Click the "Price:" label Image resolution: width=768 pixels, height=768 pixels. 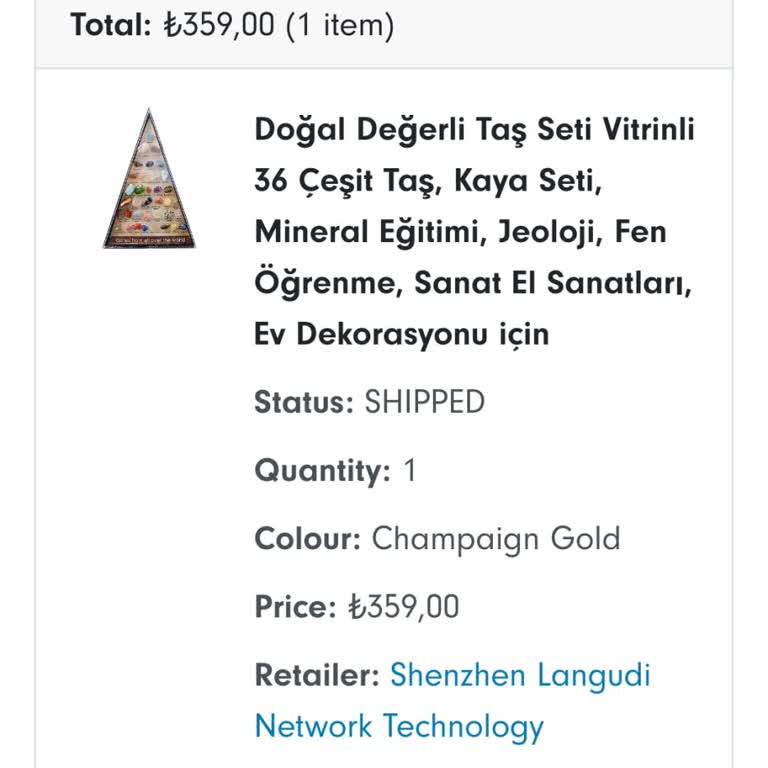point(295,606)
